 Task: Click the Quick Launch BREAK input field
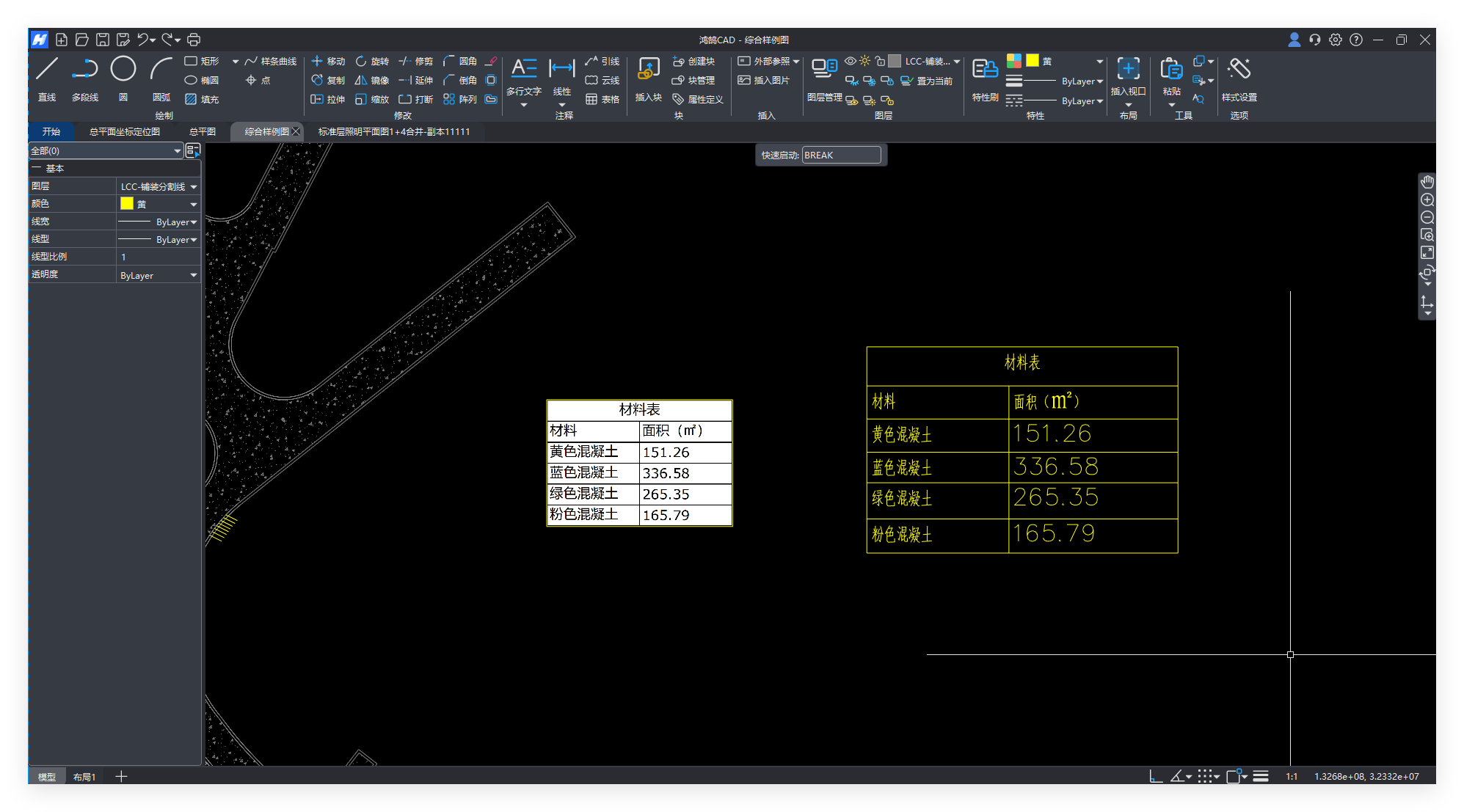click(840, 155)
